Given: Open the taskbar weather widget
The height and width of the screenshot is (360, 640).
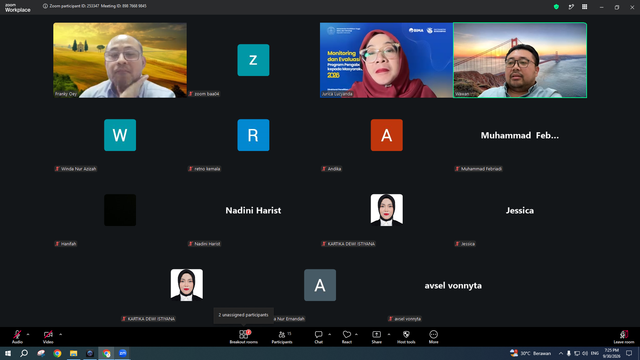Looking at the screenshot, I should (x=530, y=353).
